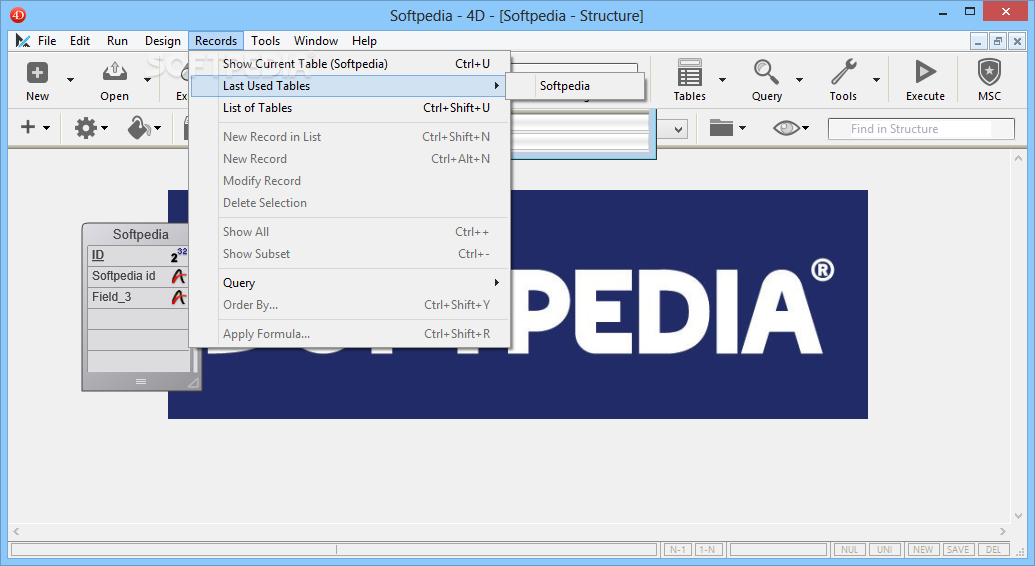Expand the Query toolbar dropdown arrow

pyautogui.click(x=799, y=80)
